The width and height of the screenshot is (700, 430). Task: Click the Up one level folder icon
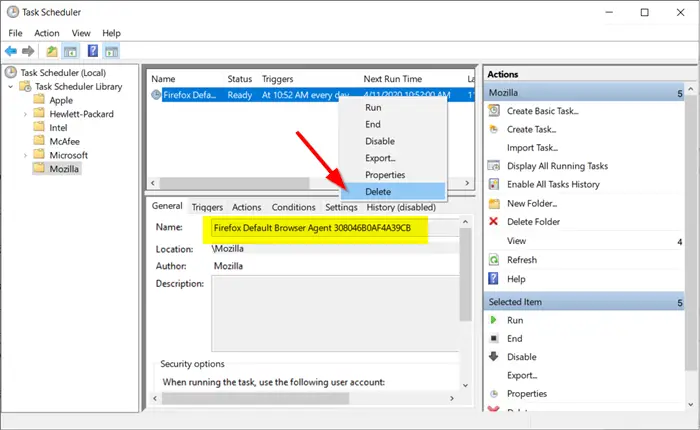pyautogui.click(x=52, y=51)
